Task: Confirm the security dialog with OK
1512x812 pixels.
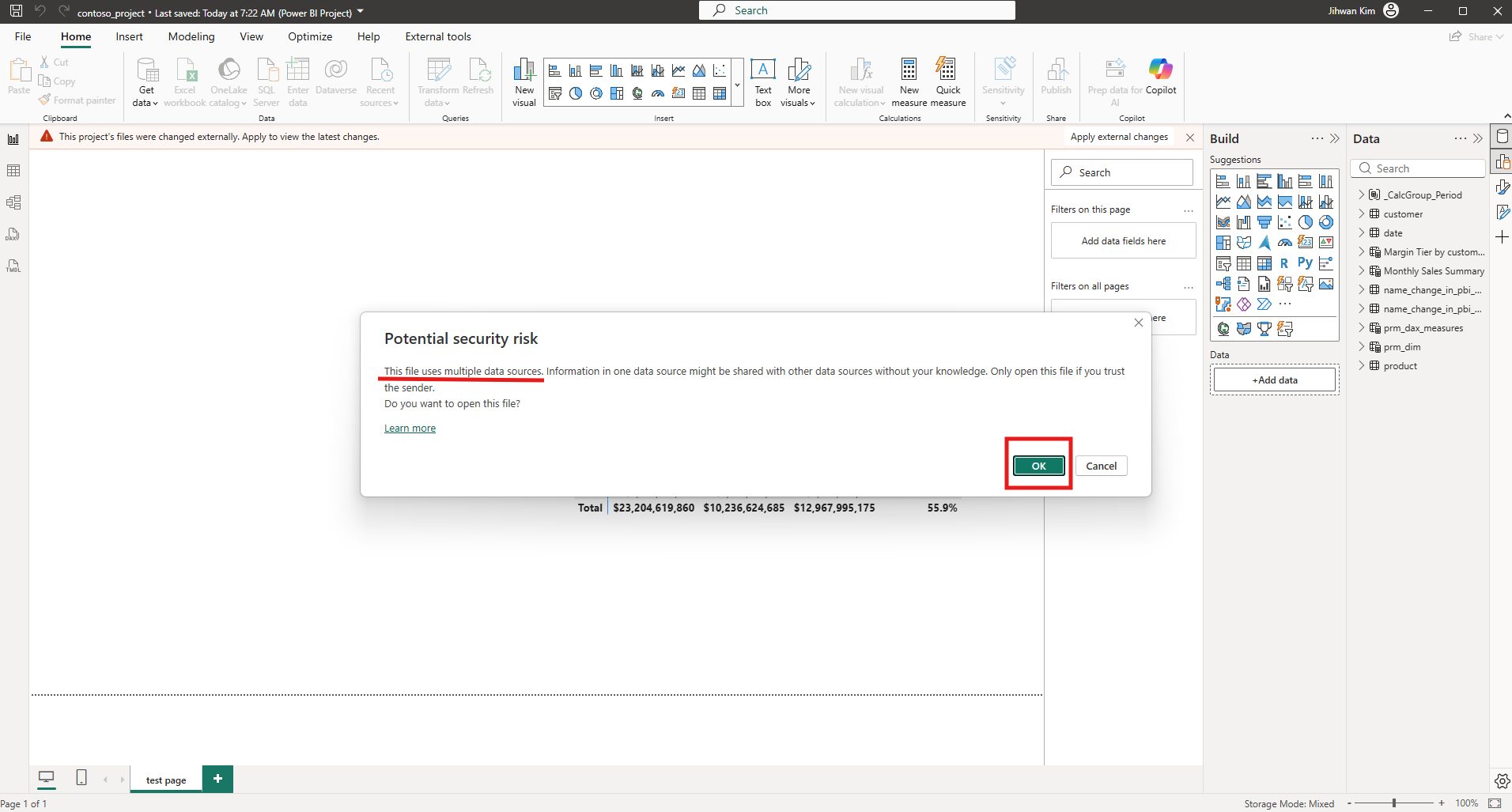Action: click(x=1038, y=466)
